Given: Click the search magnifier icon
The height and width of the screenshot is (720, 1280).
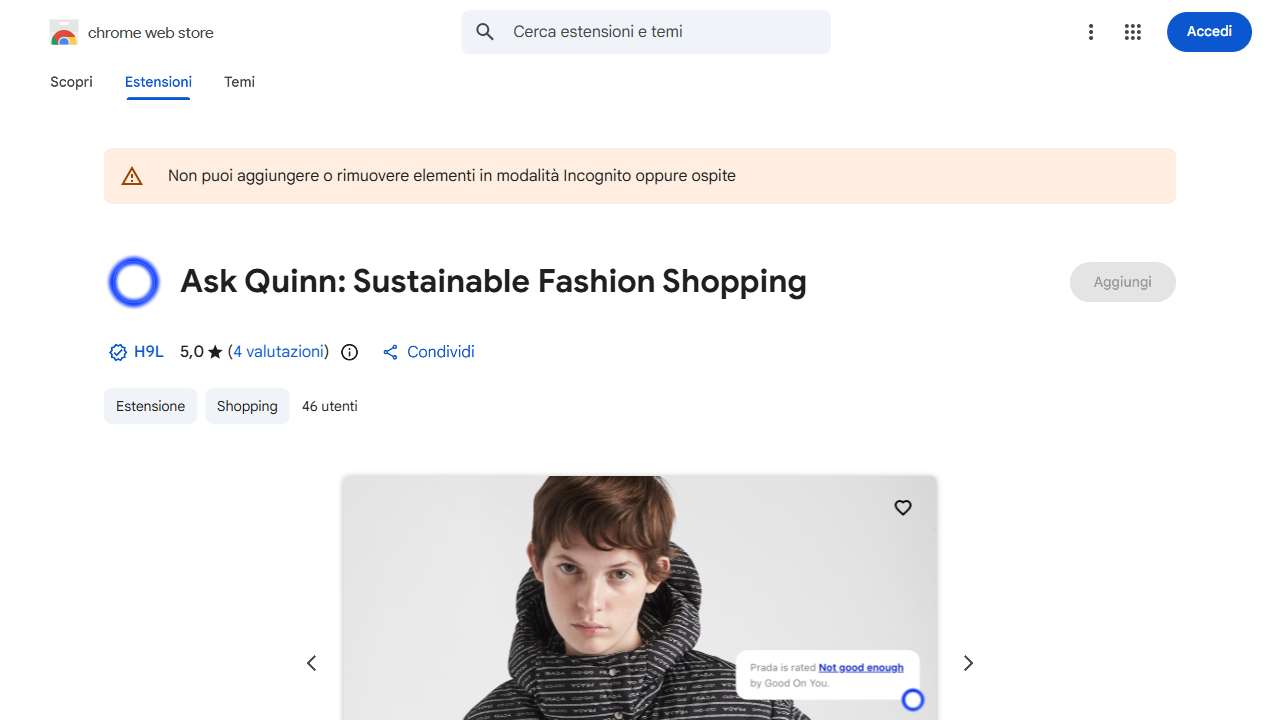Looking at the screenshot, I should coord(485,32).
